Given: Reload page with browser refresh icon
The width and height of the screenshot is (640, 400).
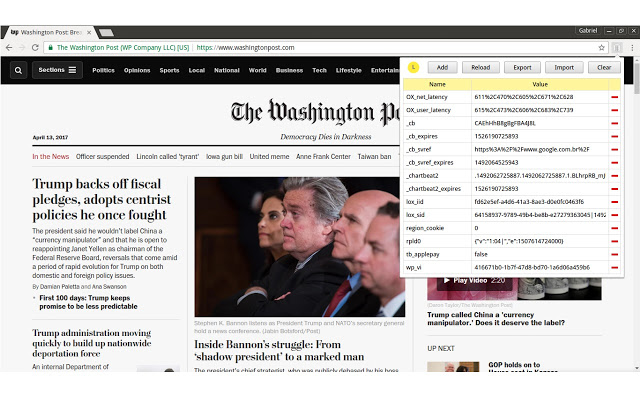Looking at the screenshot, I should click(35, 48).
